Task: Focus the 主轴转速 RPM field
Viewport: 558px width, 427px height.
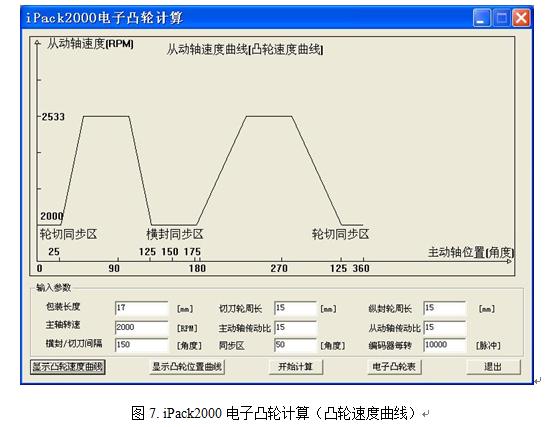Action: (142, 327)
